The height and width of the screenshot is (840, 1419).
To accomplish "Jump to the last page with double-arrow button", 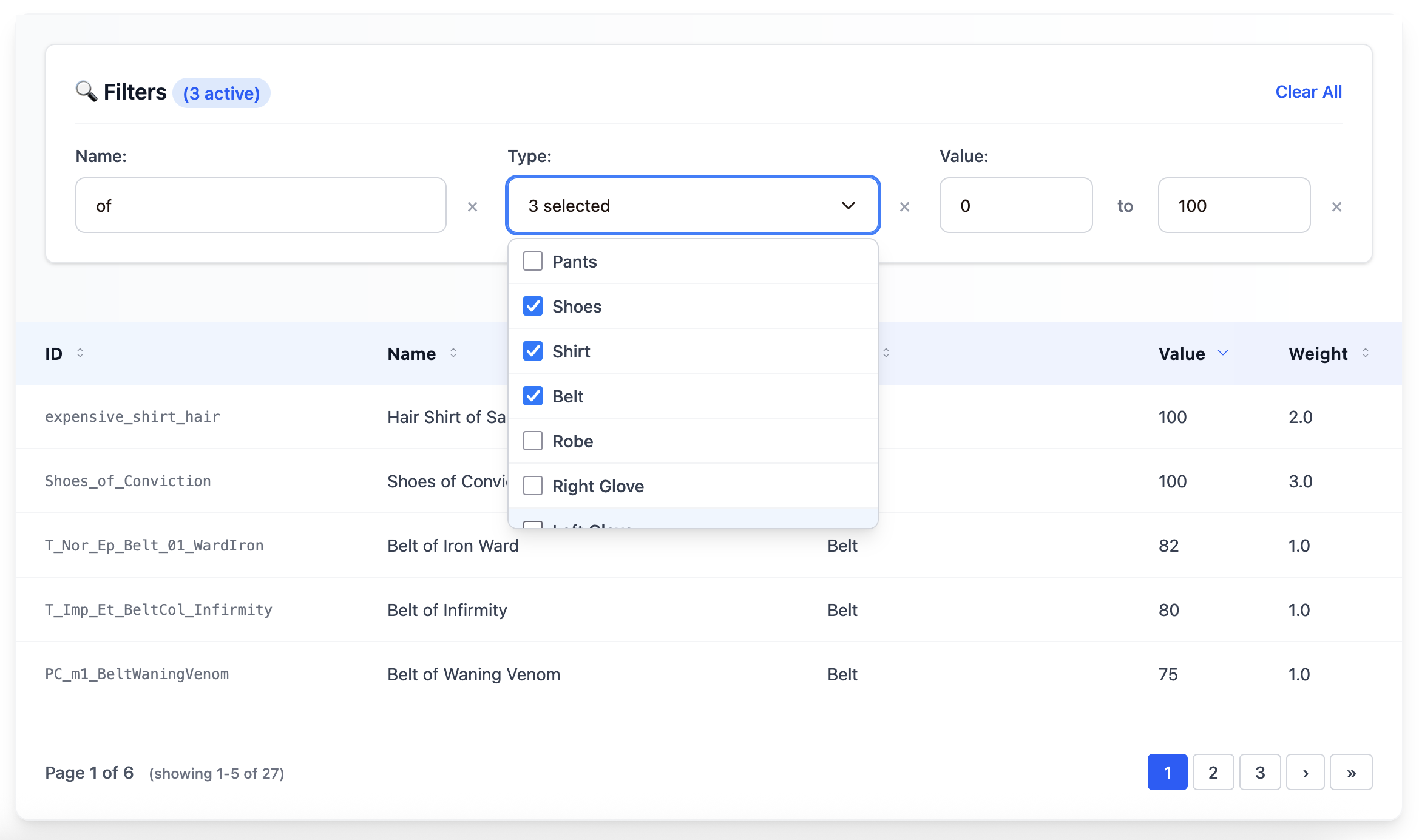I will point(1351,772).
